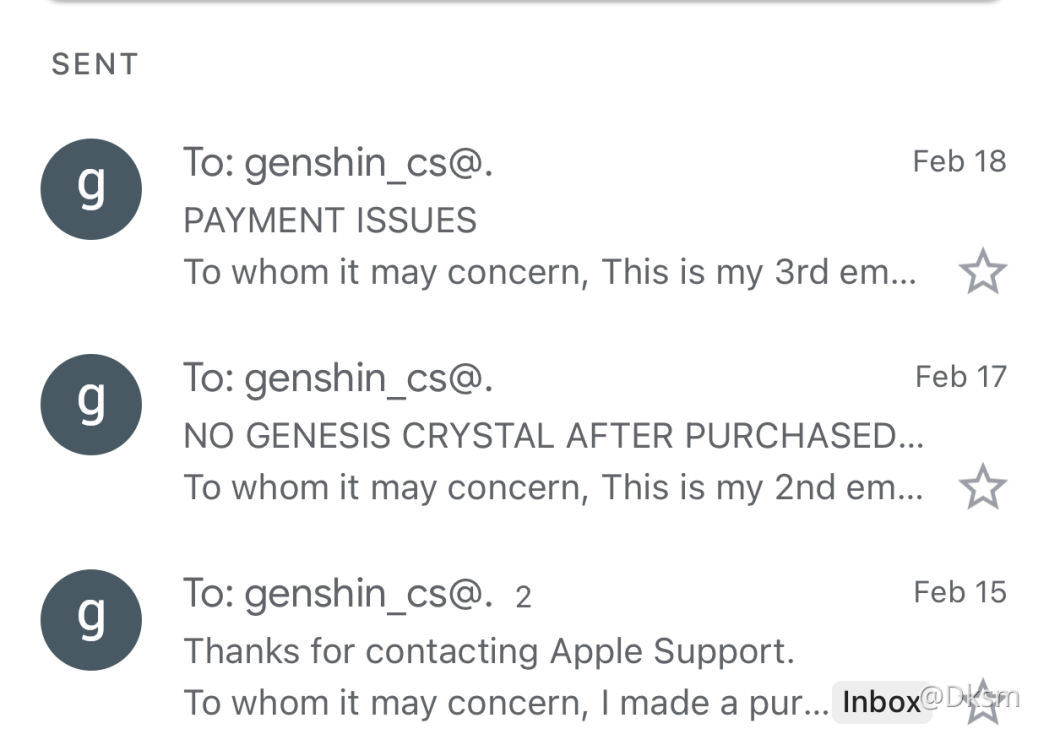Select the Feb 15 date label
This screenshot has width=1049, height=740.
960,592
